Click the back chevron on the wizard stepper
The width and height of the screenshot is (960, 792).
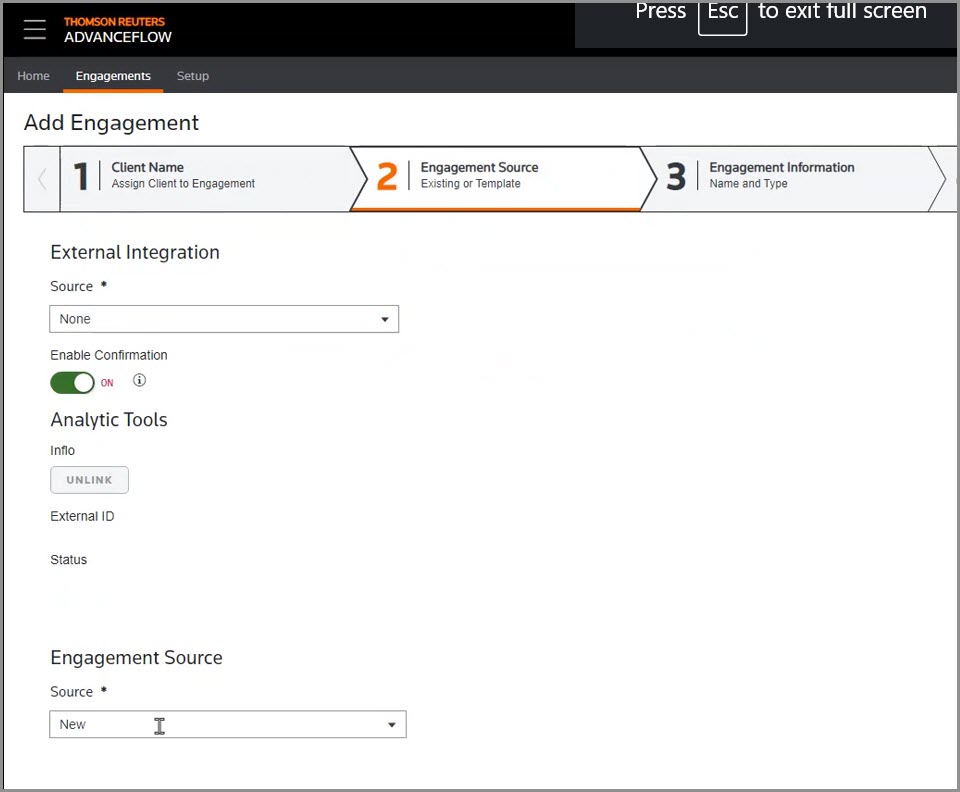coord(41,179)
